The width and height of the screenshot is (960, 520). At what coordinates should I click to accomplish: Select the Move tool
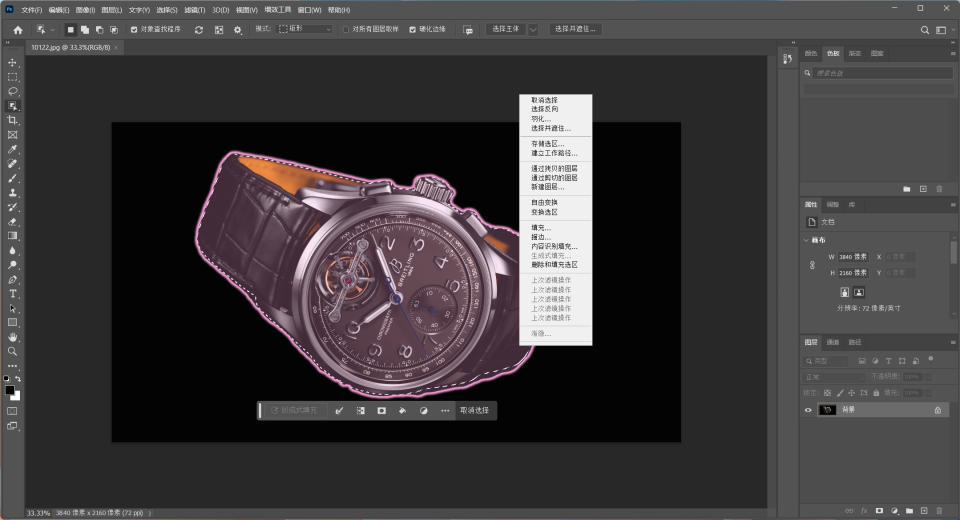pyautogui.click(x=13, y=62)
